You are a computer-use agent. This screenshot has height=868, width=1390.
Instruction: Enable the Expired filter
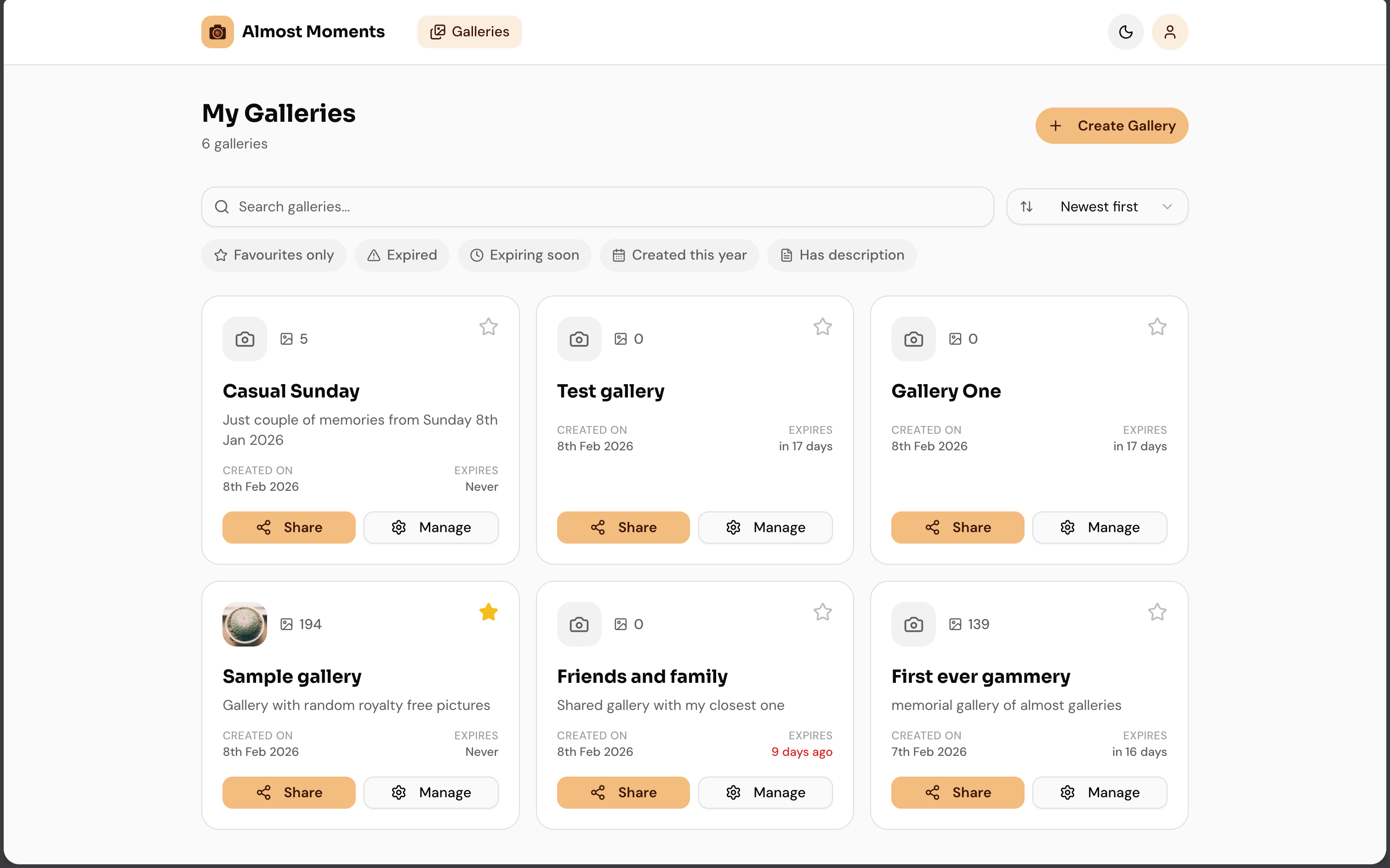click(x=402, y=255)
